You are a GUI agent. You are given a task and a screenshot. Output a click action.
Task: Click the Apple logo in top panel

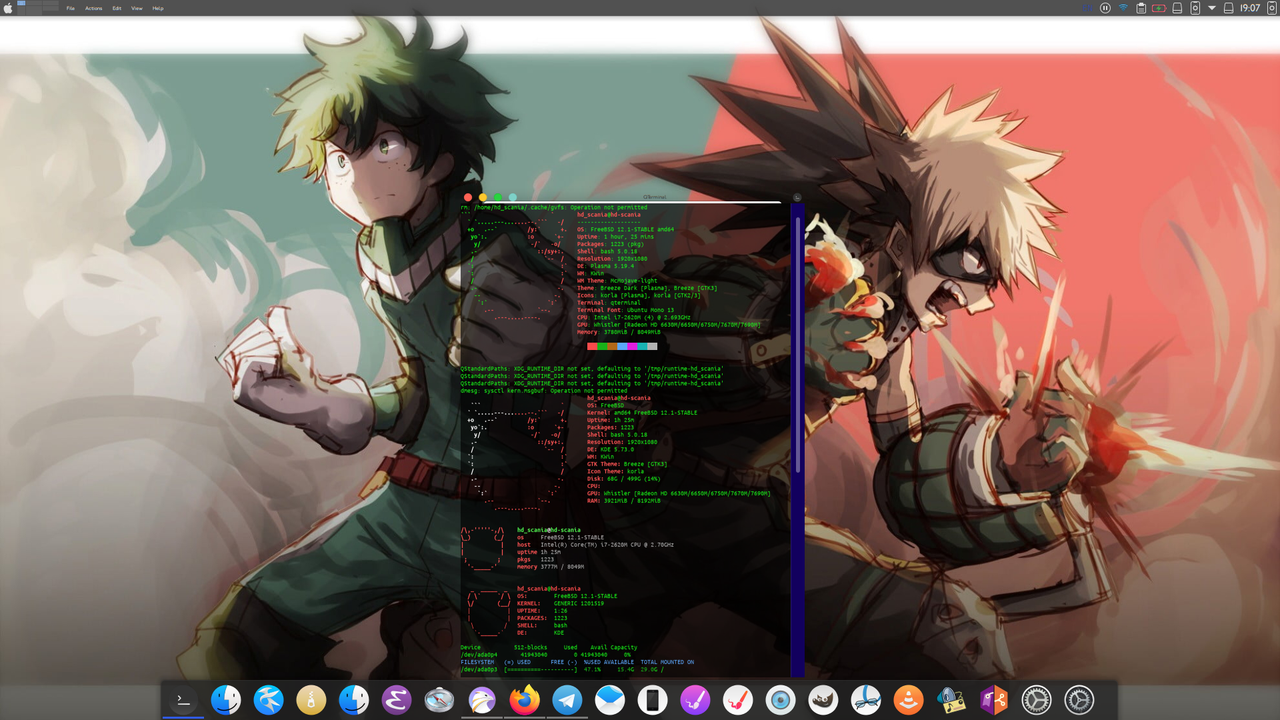tap(8, 7)
